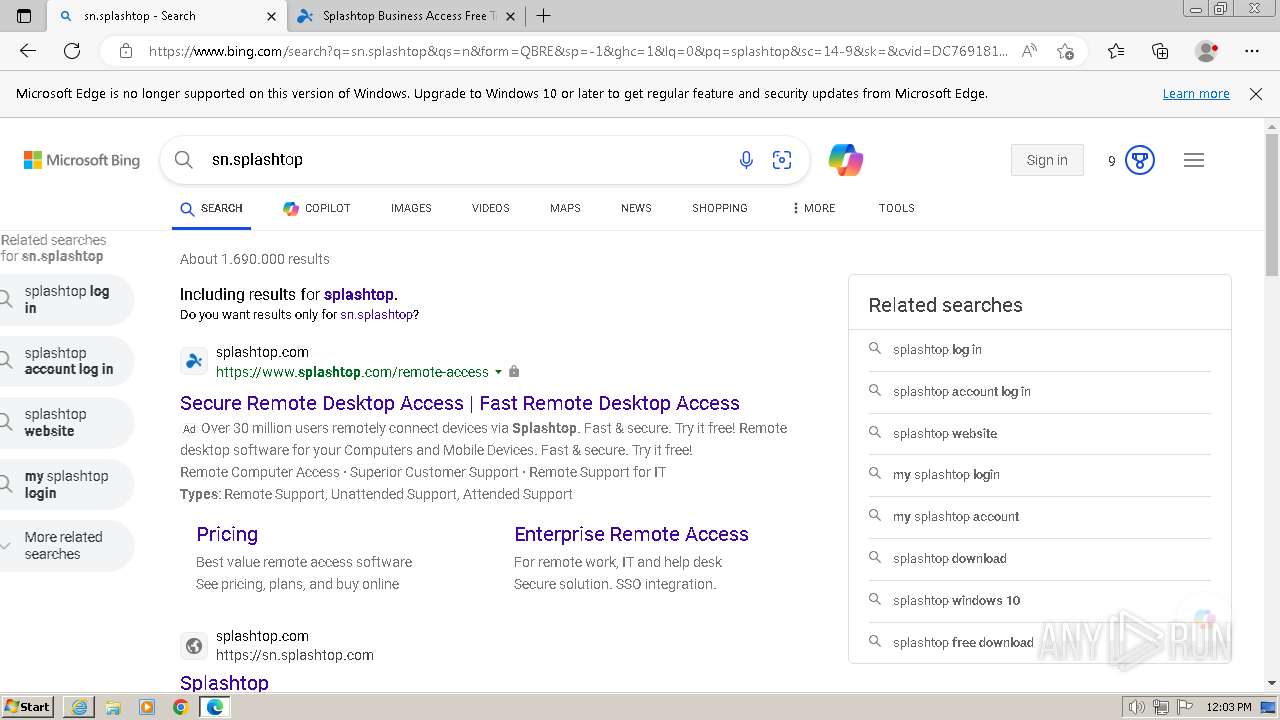Screen dimensions: 1280x720
Task: Expand the MORE dropdown menu
Action: pyautogui.click(x=813, y=208)
